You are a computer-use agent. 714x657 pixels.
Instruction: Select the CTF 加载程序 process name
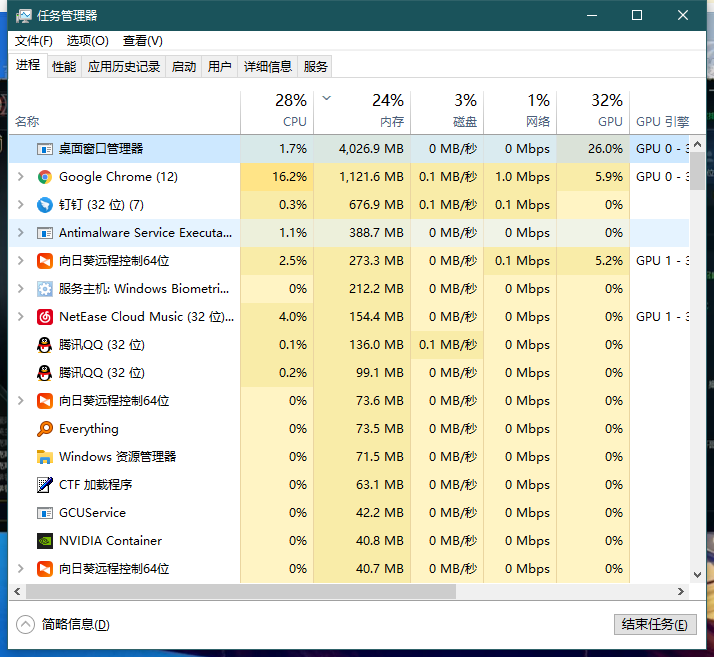[96, 485]
